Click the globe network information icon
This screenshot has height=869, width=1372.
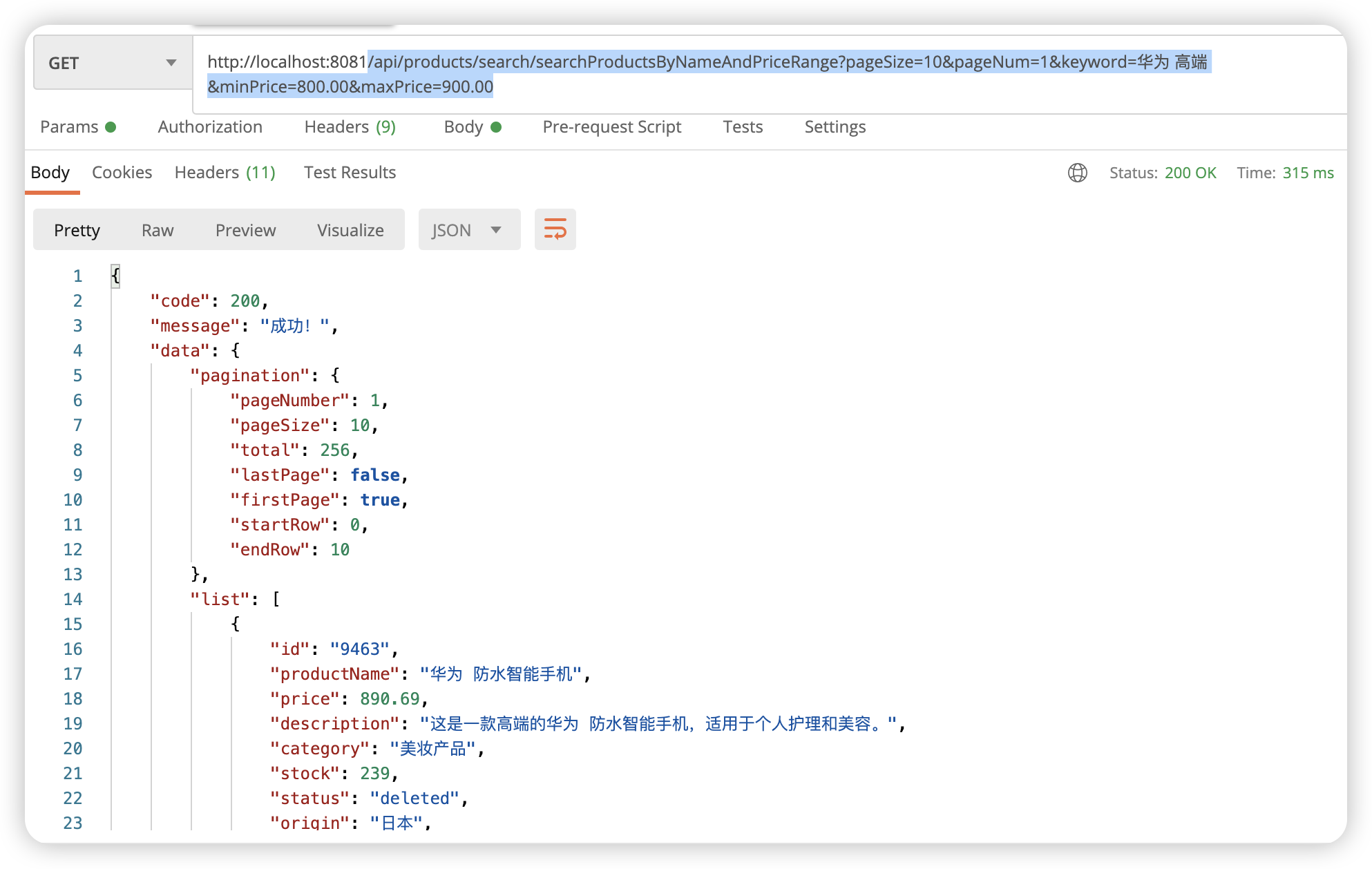tap(1078, 173)
